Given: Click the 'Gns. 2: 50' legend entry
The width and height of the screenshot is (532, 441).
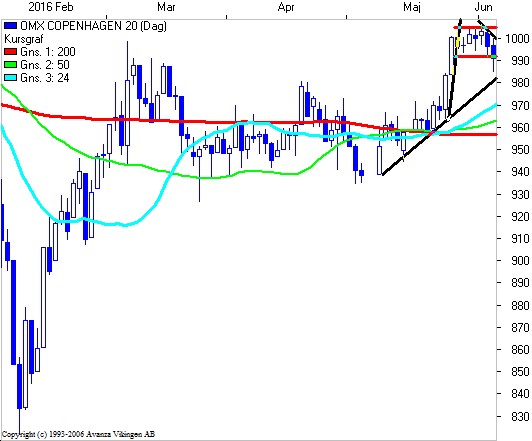Looking at the screenshot, I should tap(45, 64).
